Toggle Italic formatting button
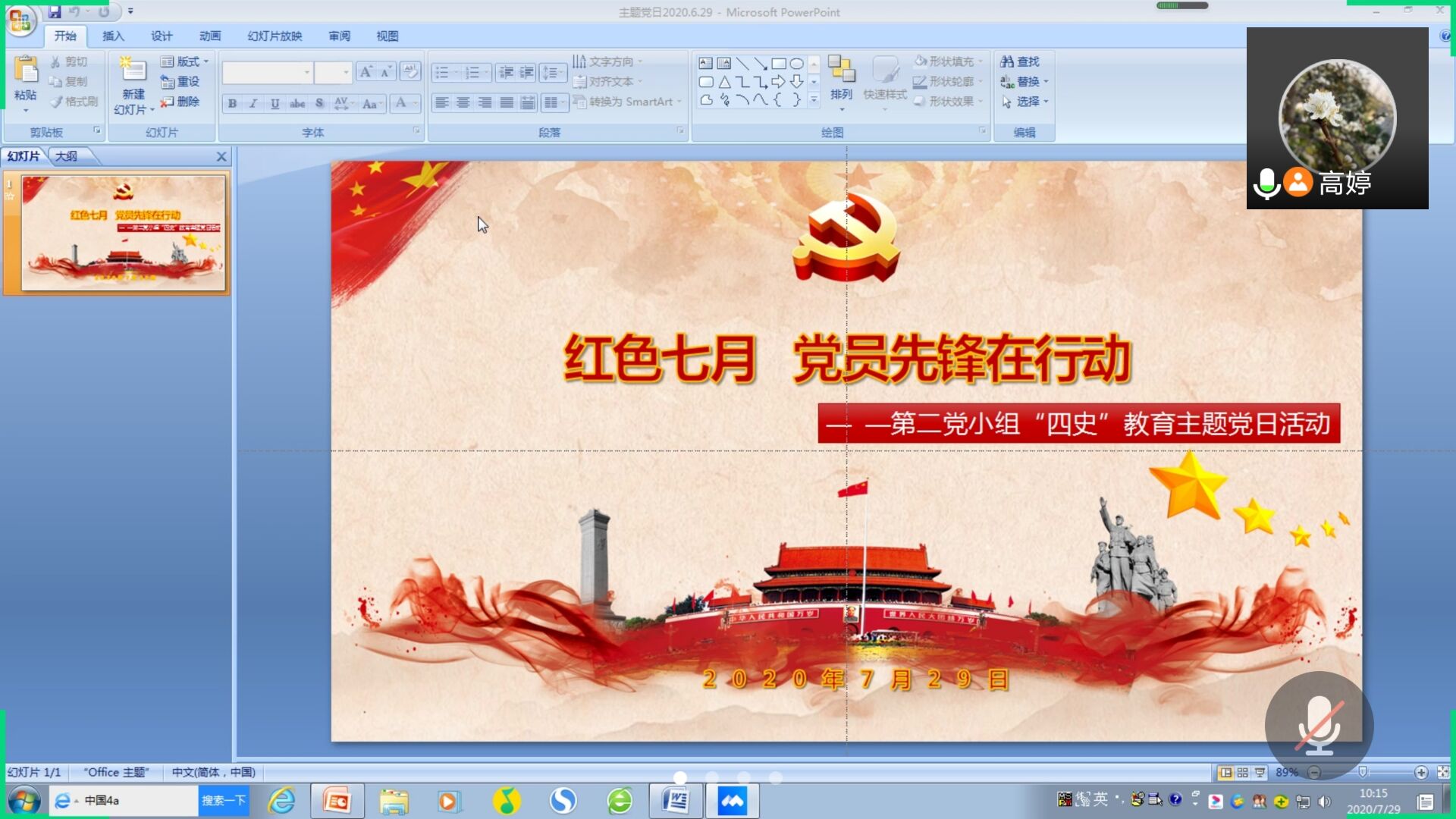The image size is (1456, 819). click(x=253, y=103)
